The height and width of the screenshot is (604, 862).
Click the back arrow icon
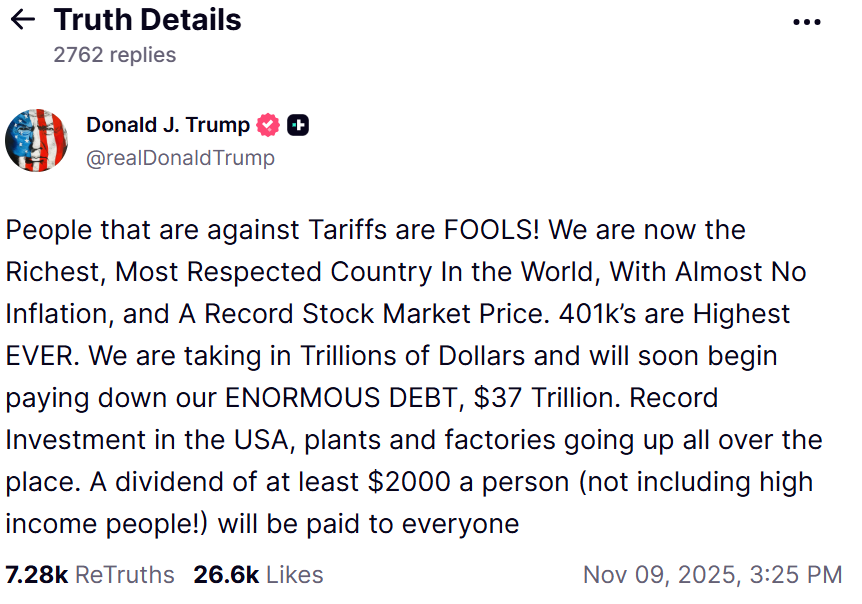(x=22, y=20)
